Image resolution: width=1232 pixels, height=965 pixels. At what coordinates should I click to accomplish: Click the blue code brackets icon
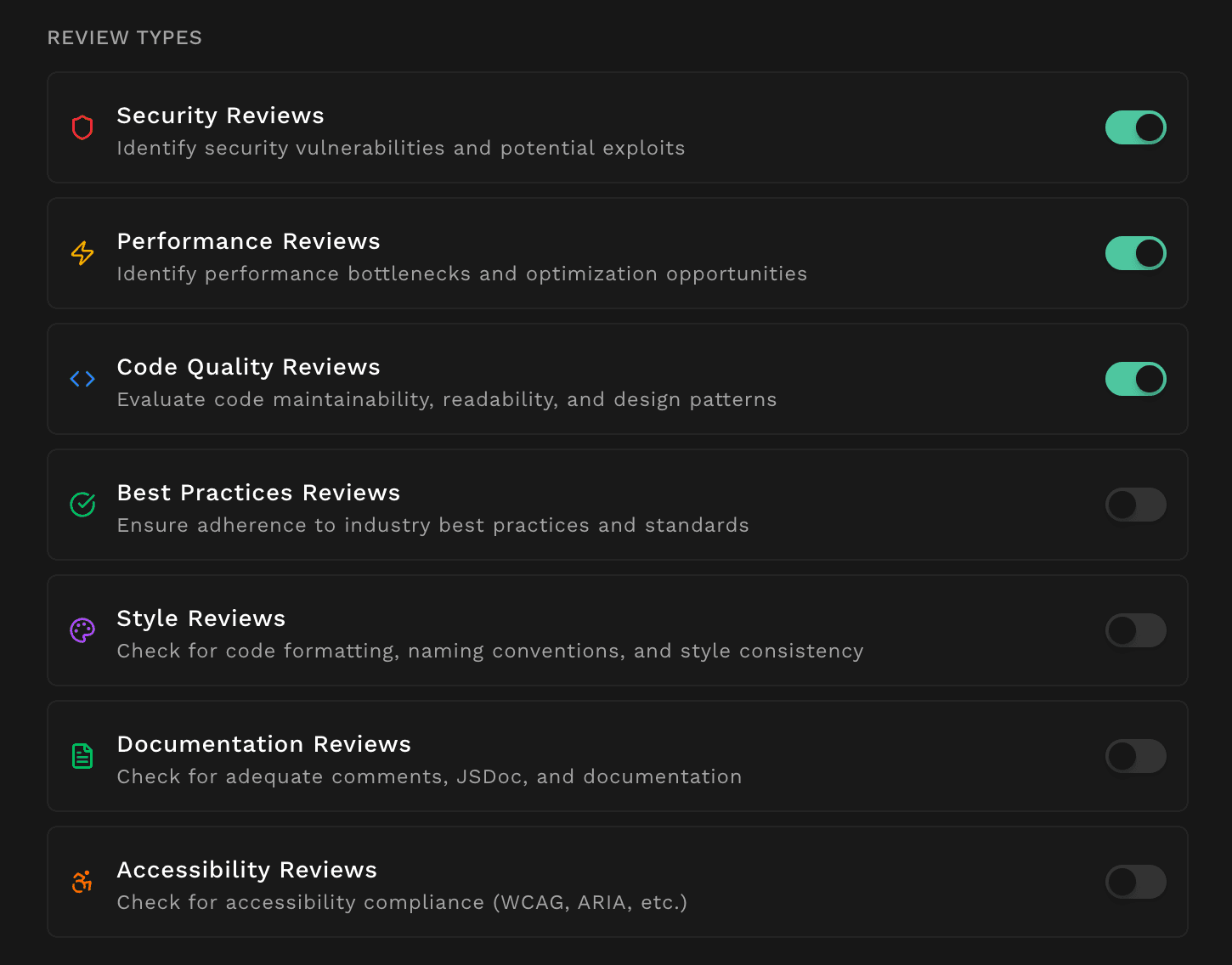(x=82, y=379)
